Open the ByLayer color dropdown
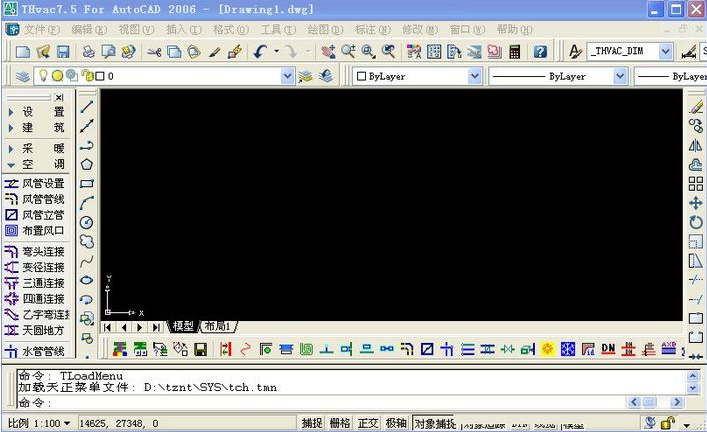707x432 pixels. pyautogui.click(x=474, y=76)
